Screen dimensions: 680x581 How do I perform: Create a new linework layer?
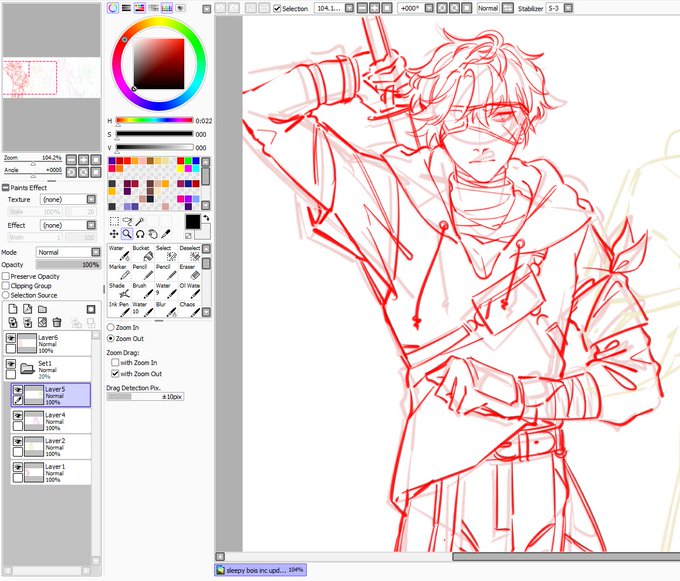28,309
